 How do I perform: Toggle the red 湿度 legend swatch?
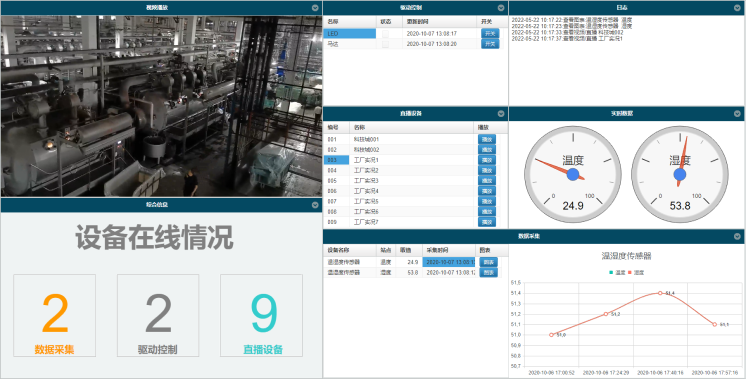coord(630,272)
